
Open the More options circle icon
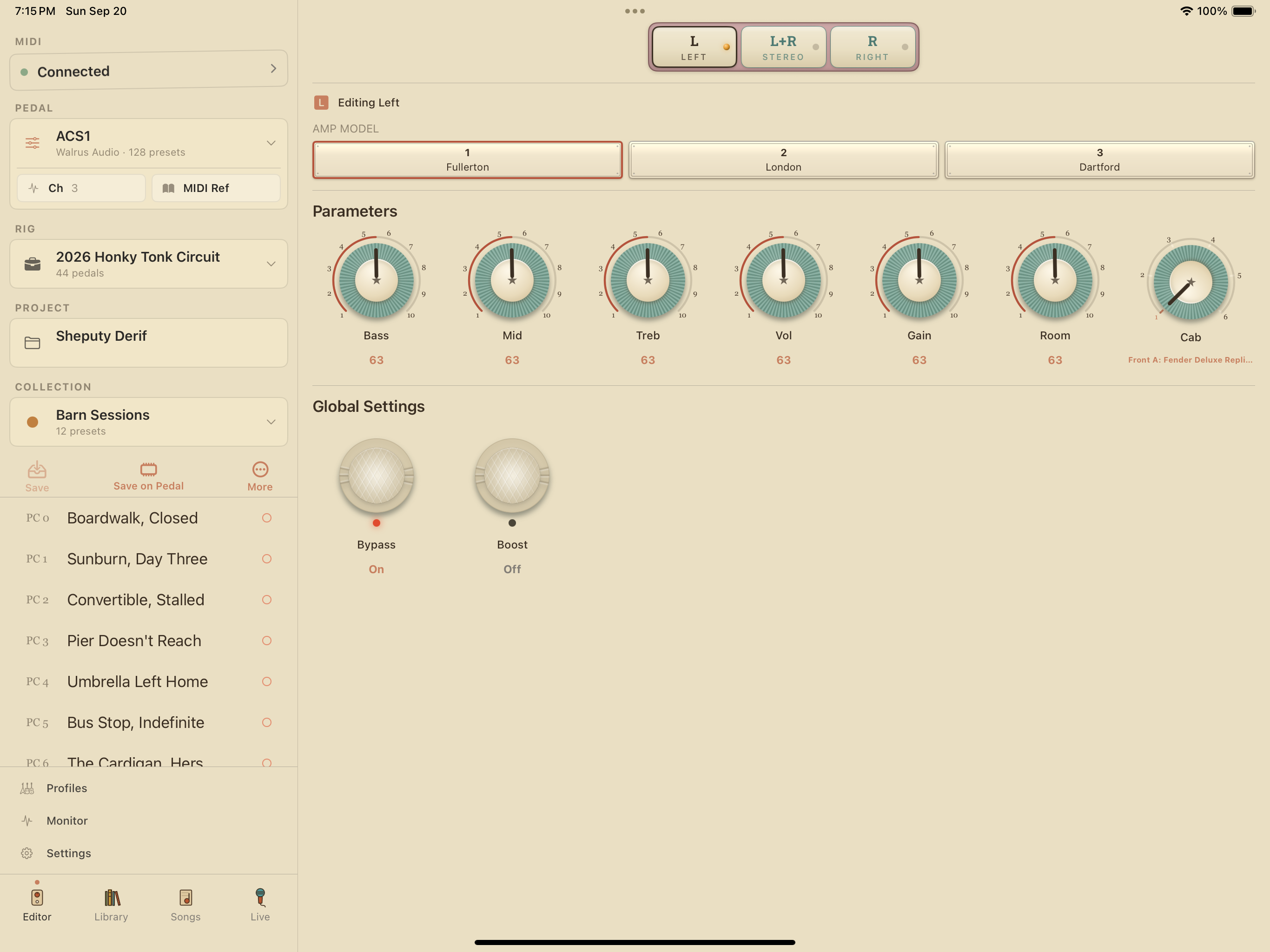(x=260, y=469)
